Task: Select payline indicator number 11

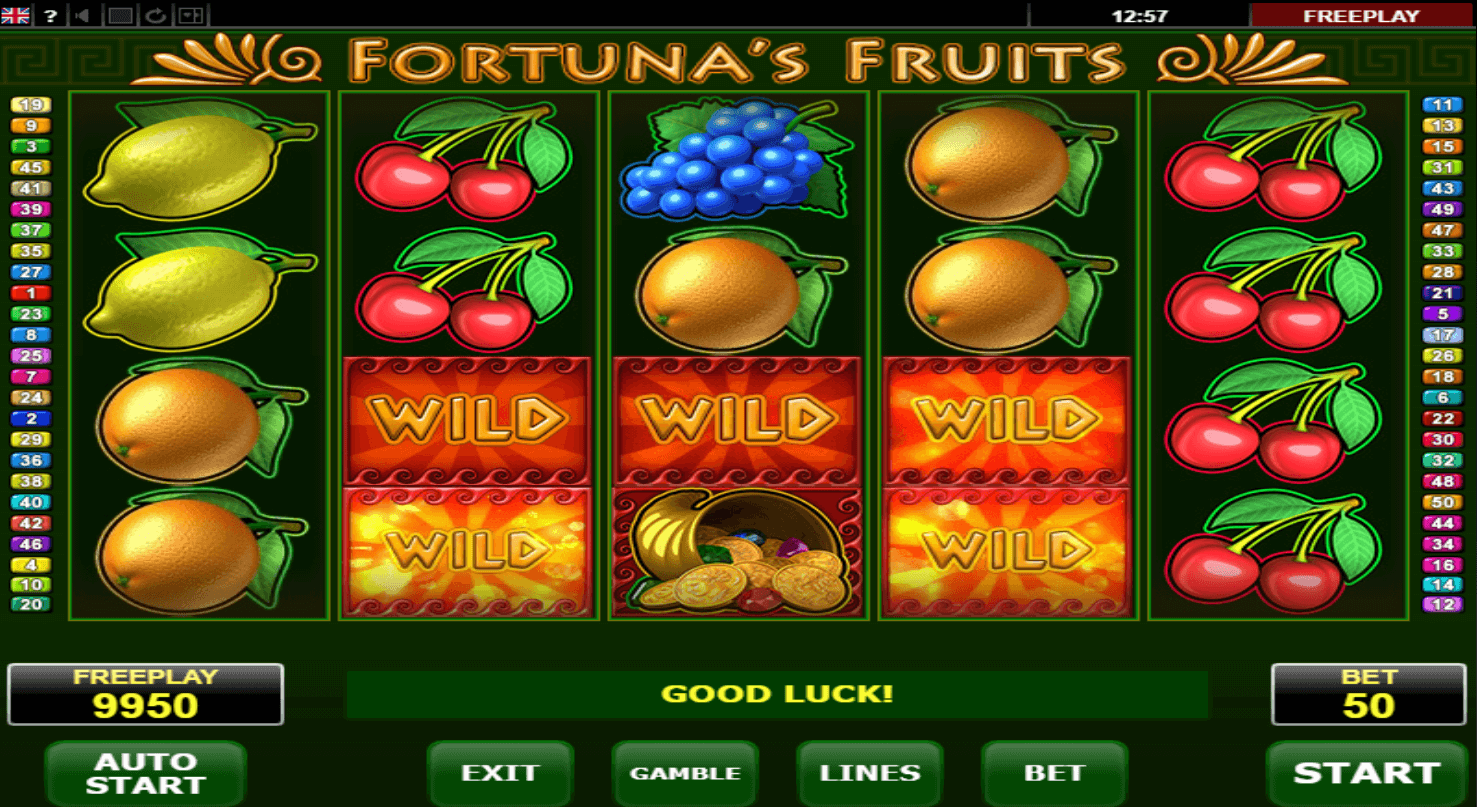Action: point(1442,105)
